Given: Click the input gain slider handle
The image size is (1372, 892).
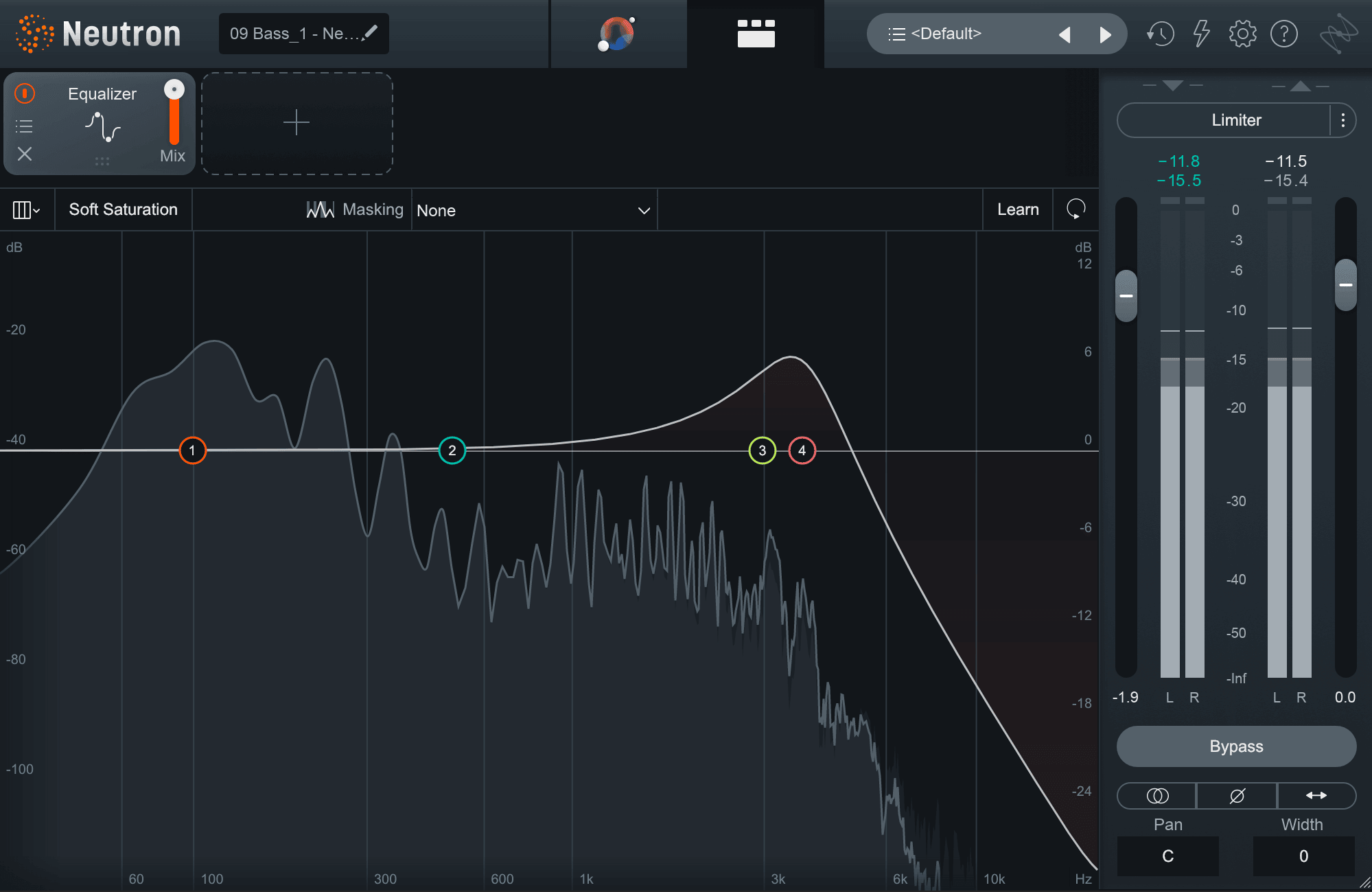Looking at the screenshot, I should [x=1126, y=296].
